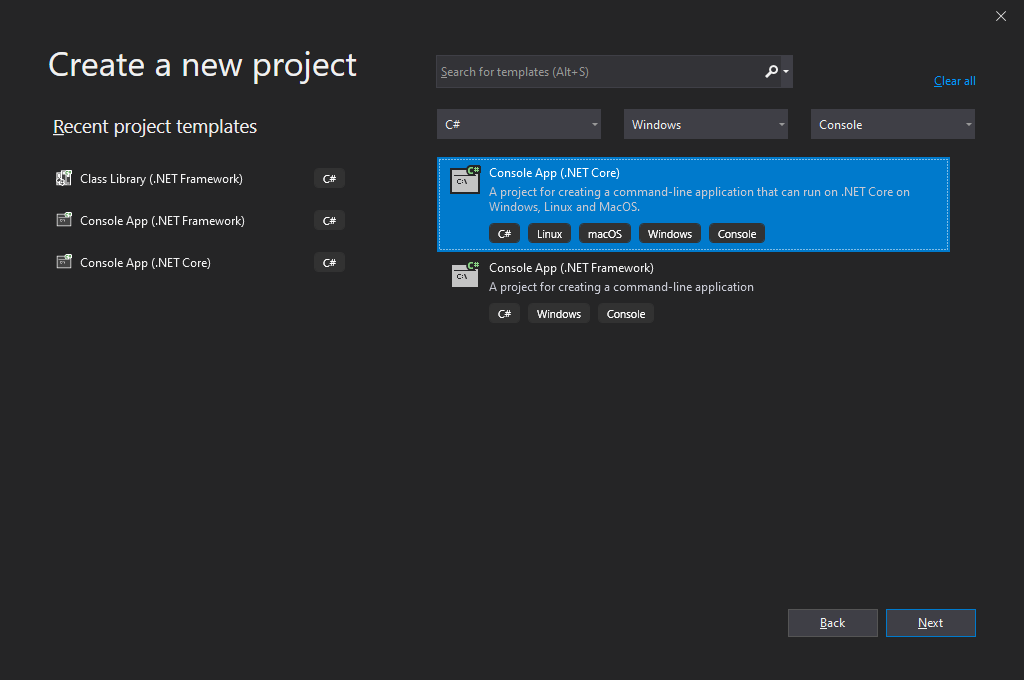1024x680 pixels.
Task: Select the Console App (.NET Core) result title
Action: [x=554, y=172]
